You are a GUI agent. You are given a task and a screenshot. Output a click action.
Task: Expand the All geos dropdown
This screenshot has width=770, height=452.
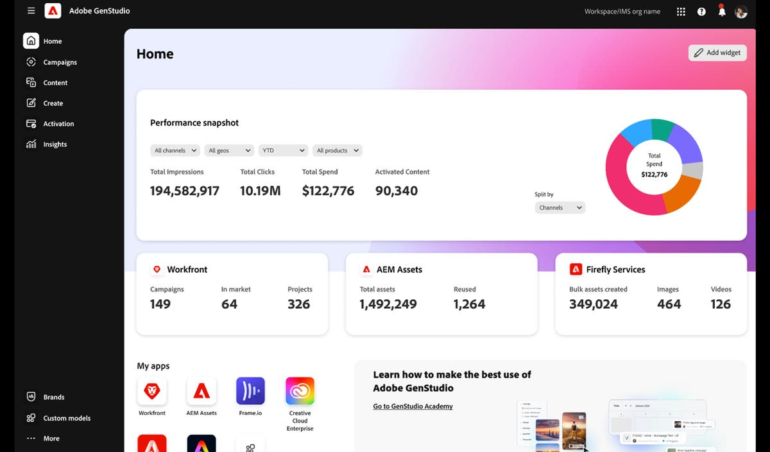229,150
